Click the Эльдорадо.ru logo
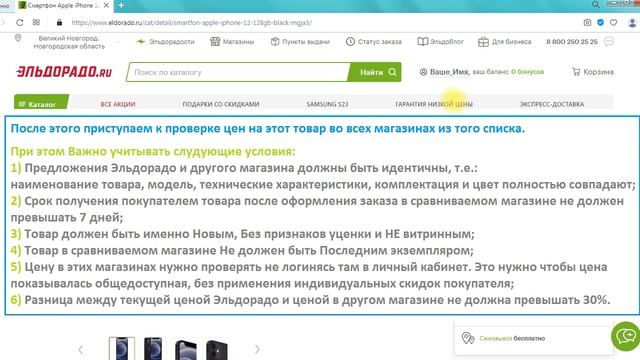 (64, 72)
